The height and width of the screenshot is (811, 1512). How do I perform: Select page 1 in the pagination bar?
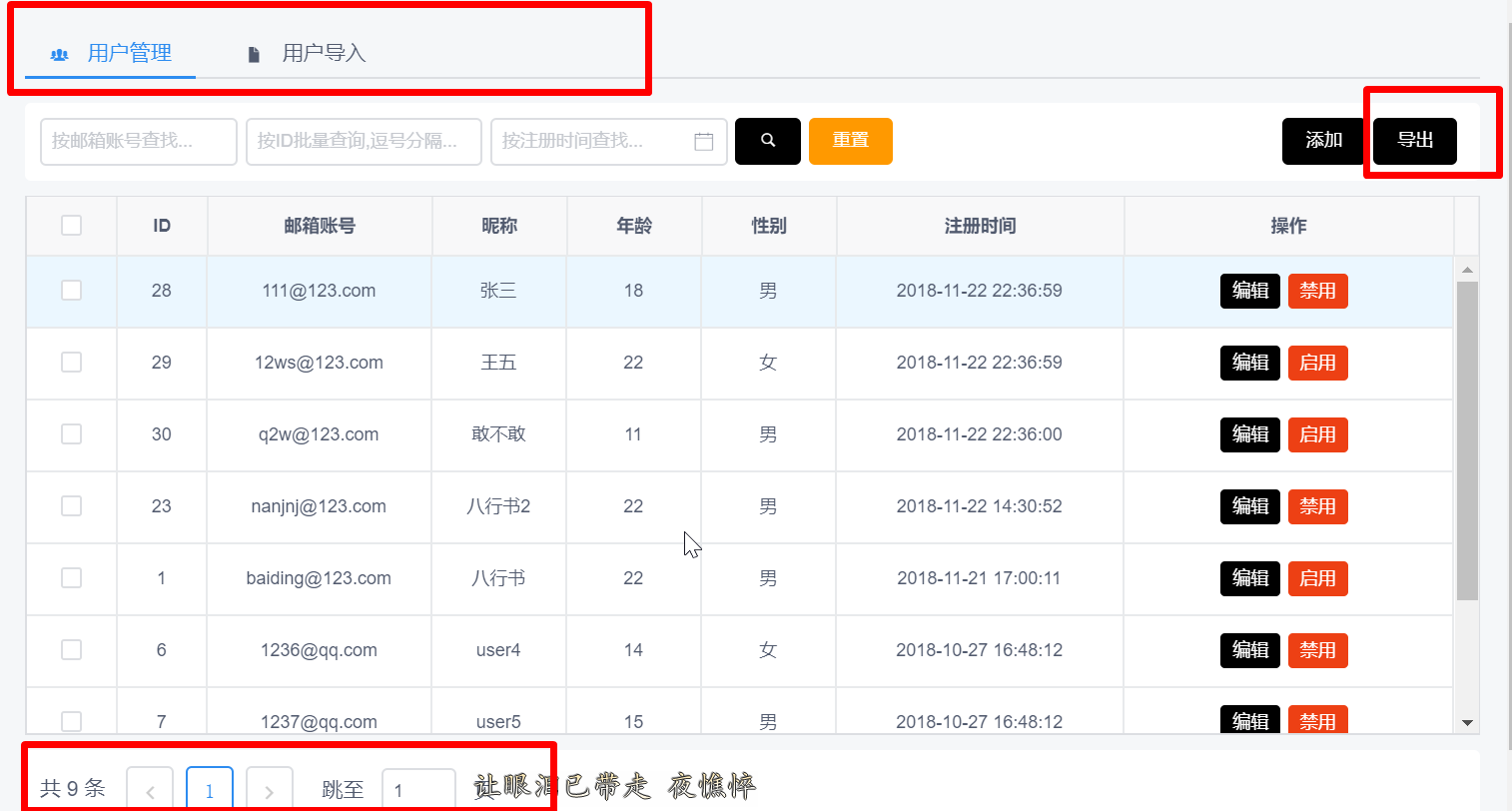pyautogui.click(x=210, y=789)
